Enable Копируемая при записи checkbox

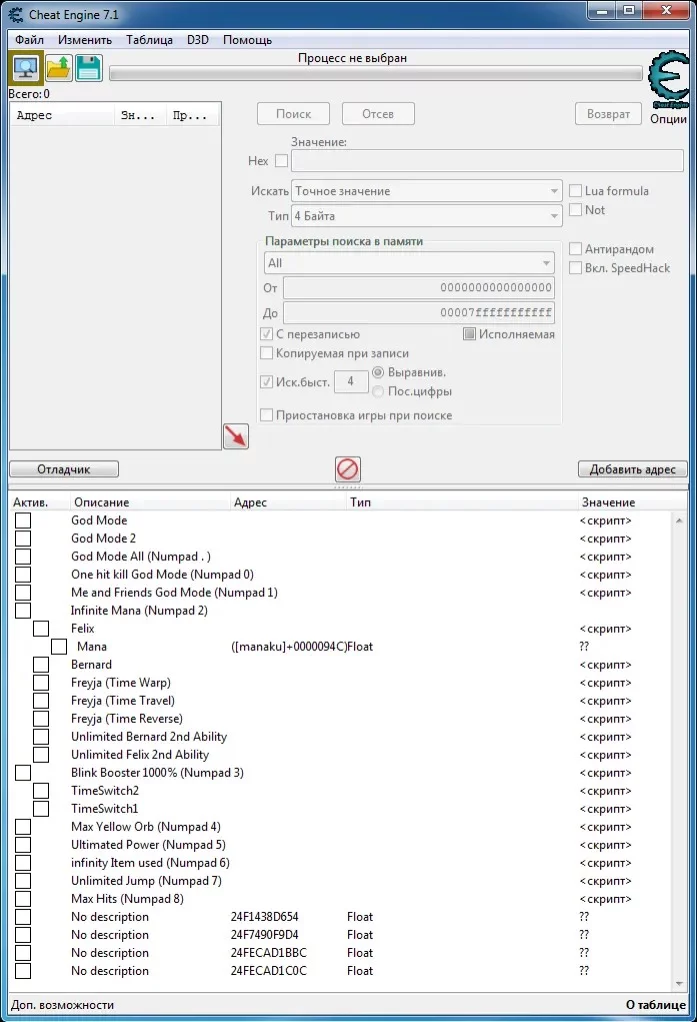click(266, 353)
